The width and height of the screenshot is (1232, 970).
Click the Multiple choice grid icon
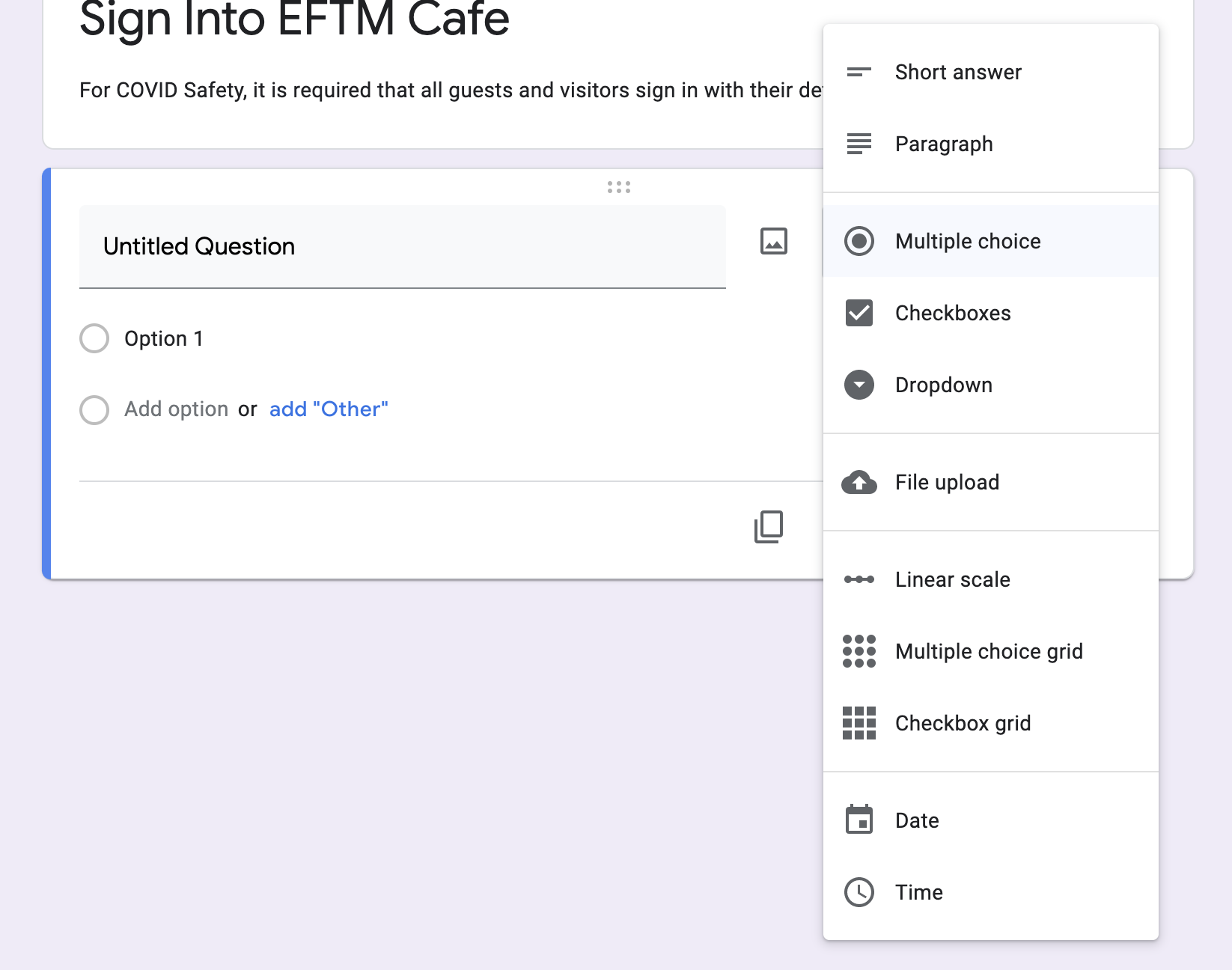tap(859, 651)
